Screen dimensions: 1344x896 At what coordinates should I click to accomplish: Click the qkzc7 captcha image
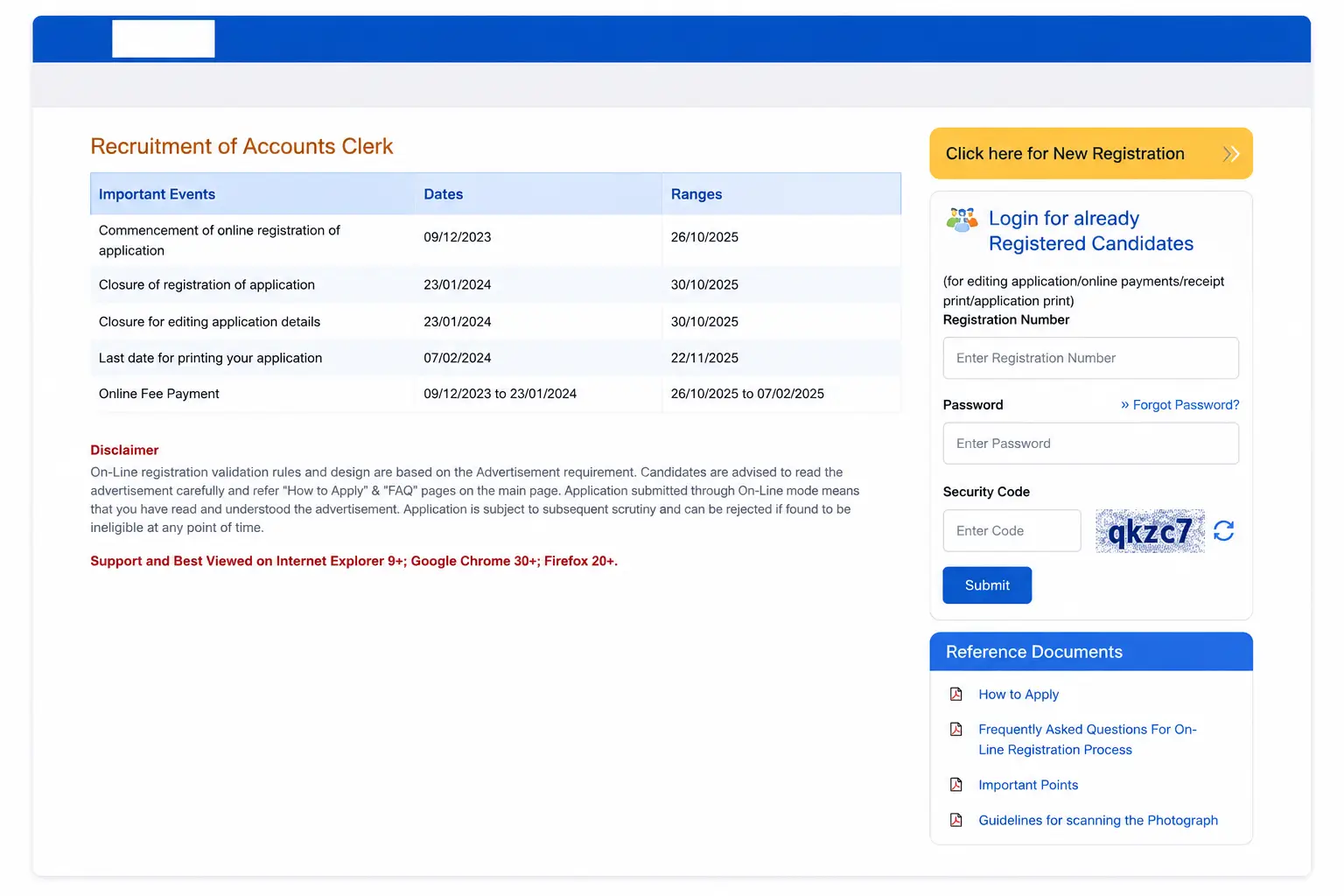(x=1150, y=531)
